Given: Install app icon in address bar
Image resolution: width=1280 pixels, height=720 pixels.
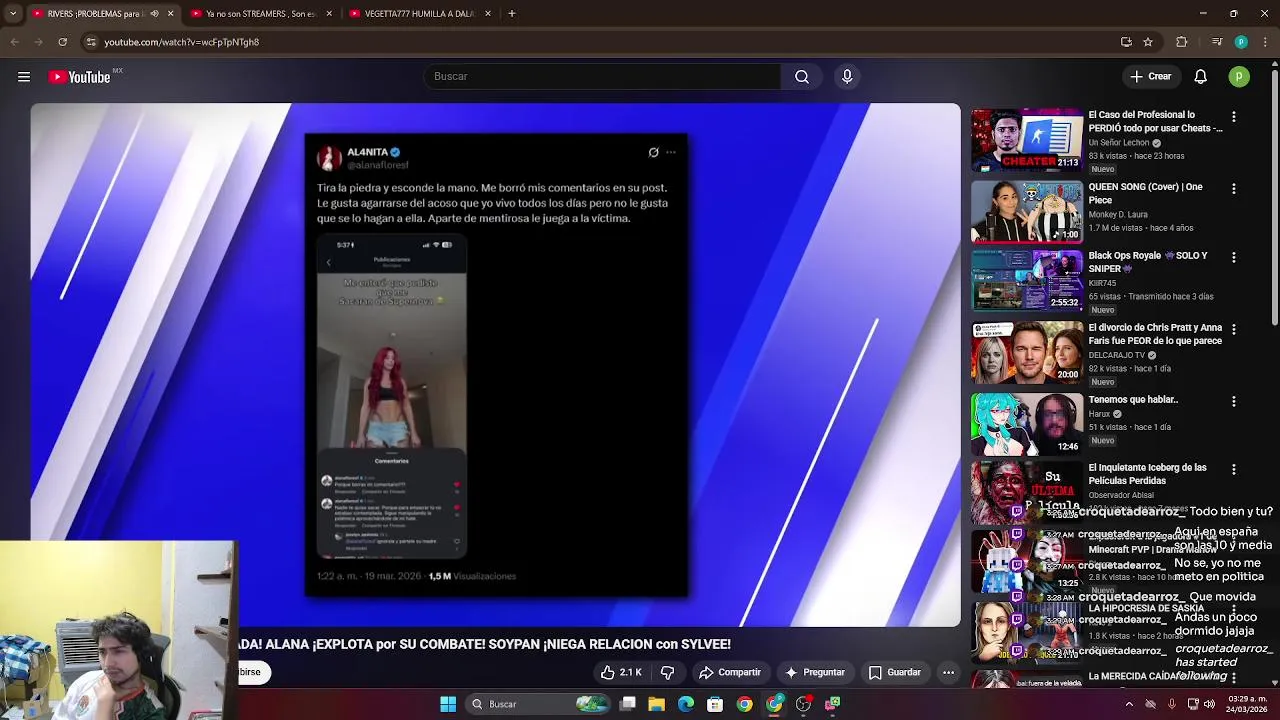Looking at the screenshot, I should pyautogui.click(x=1126, y=42).
